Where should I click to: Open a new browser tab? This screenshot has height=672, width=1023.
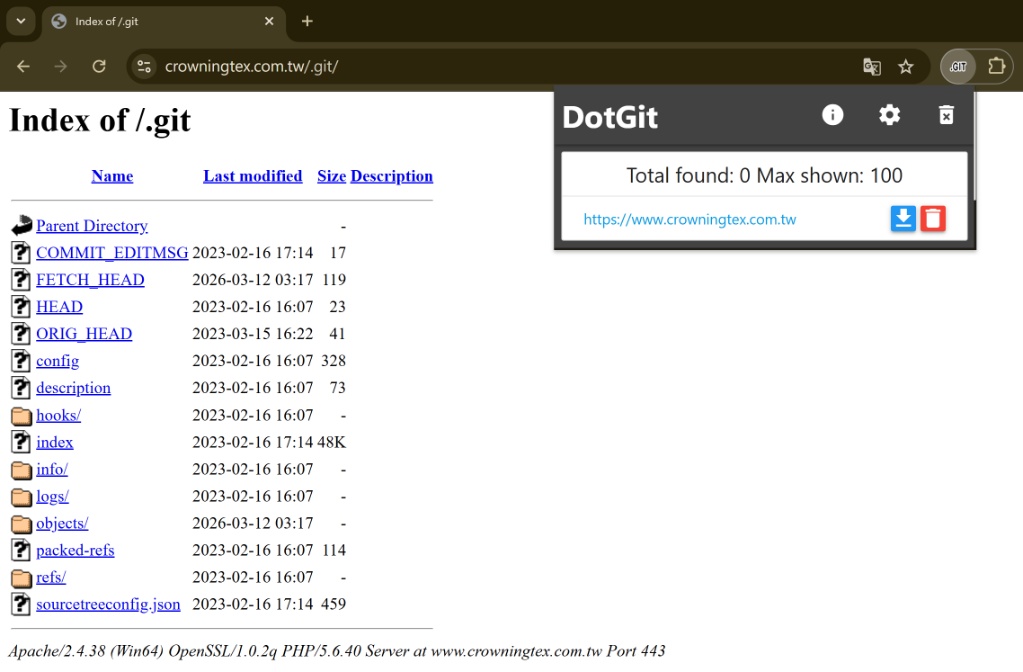coord(307,22)
